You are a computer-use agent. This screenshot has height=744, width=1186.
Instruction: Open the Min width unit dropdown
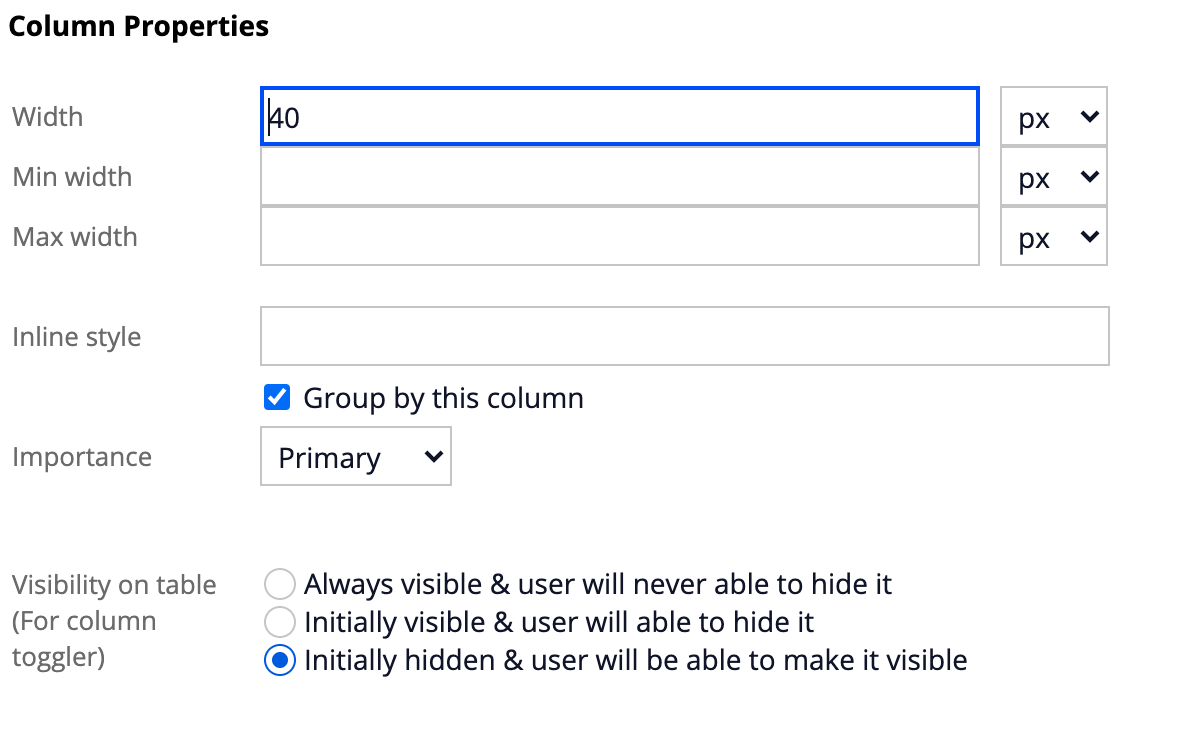(x=1053, y=177)
